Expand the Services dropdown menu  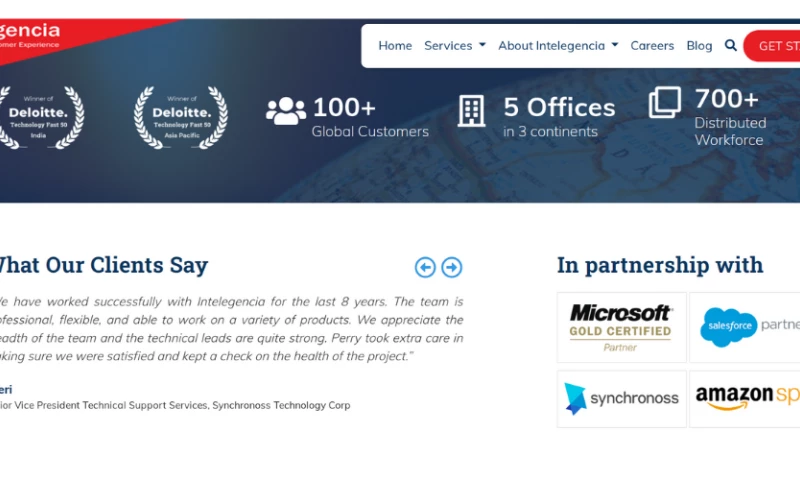point(454,46)
